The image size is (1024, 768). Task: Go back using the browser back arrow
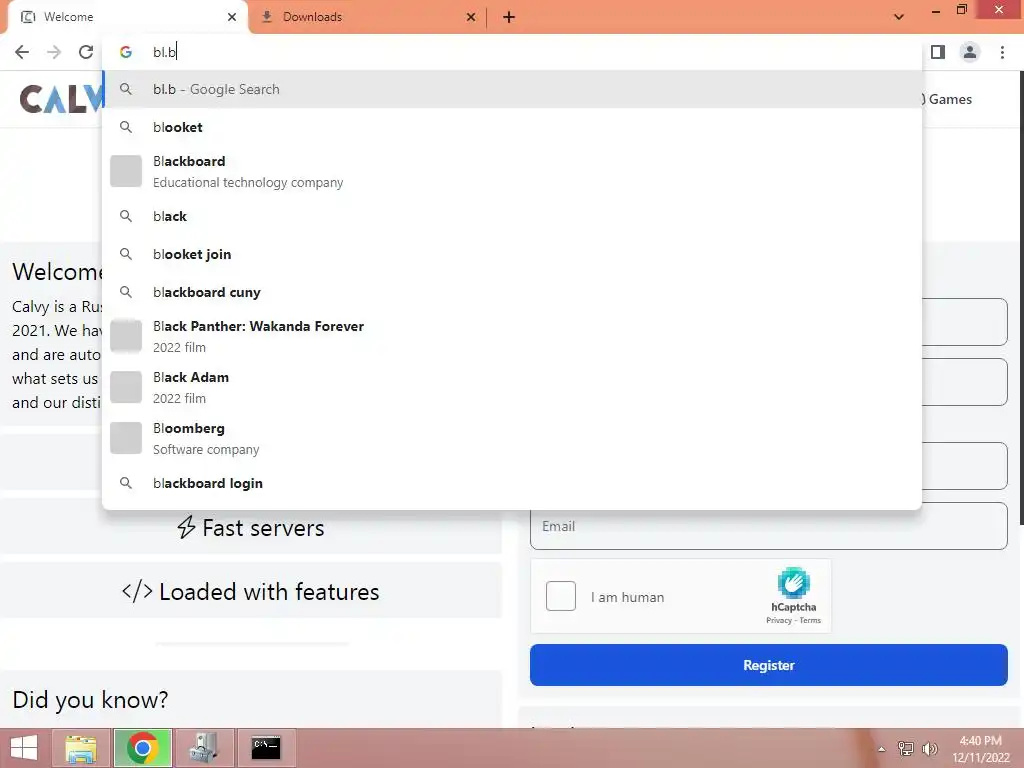click(x=22, y=52)
